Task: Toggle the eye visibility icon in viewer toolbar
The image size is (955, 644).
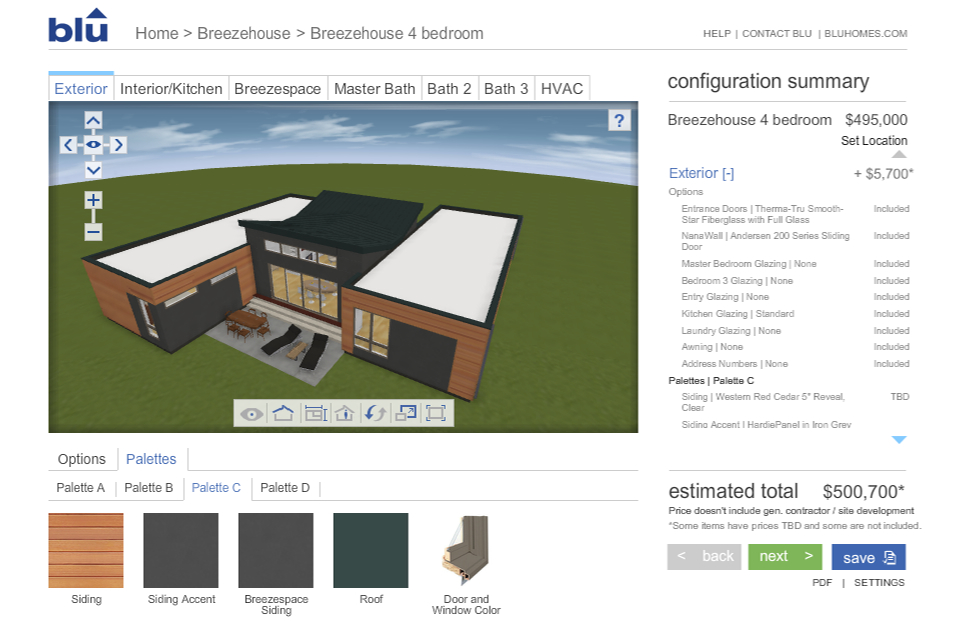Action: [x=252, y=413]
